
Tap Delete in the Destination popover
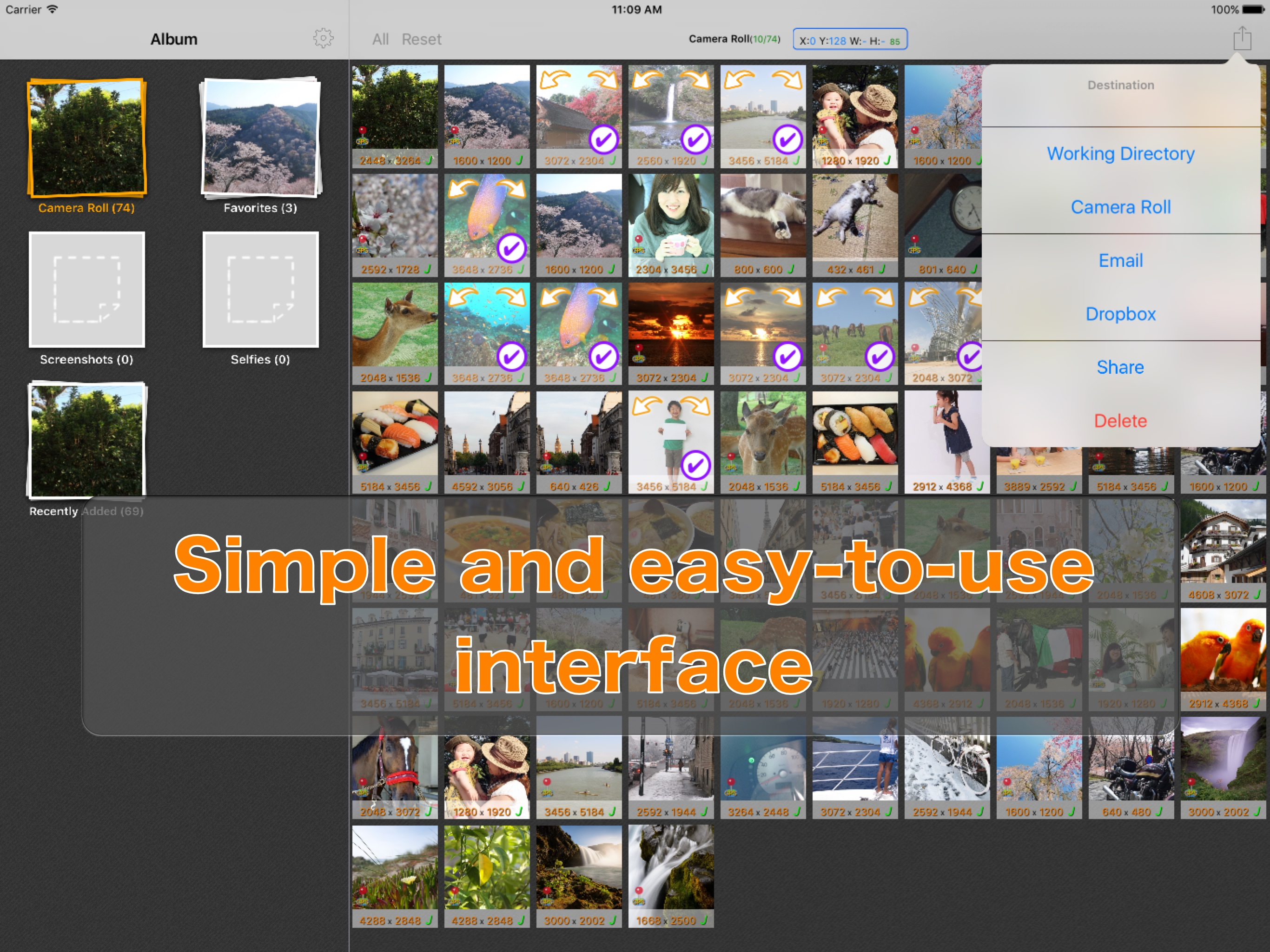[x=1120, y=421]
